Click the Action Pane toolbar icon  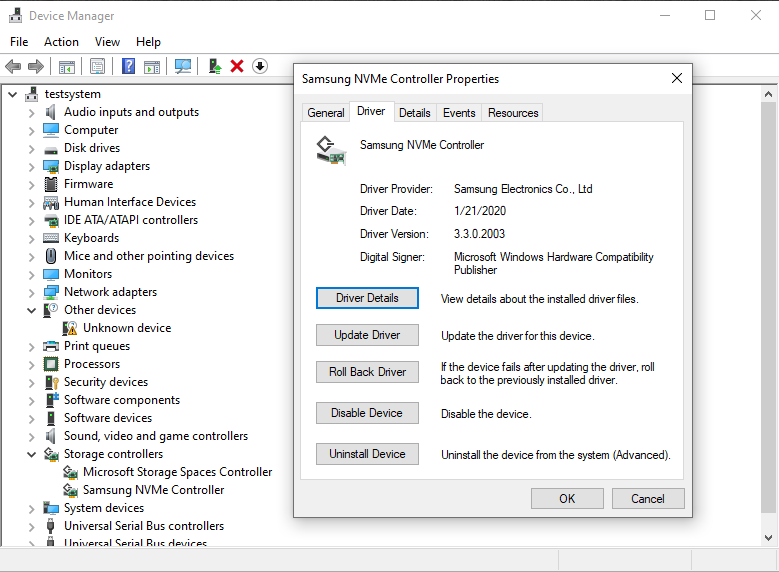152,66
